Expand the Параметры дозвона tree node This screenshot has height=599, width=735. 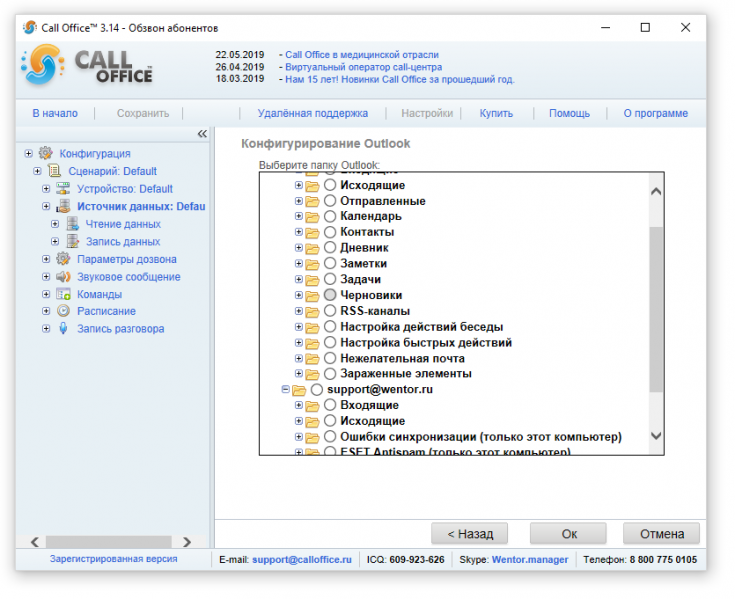click(x=46, y=259)
